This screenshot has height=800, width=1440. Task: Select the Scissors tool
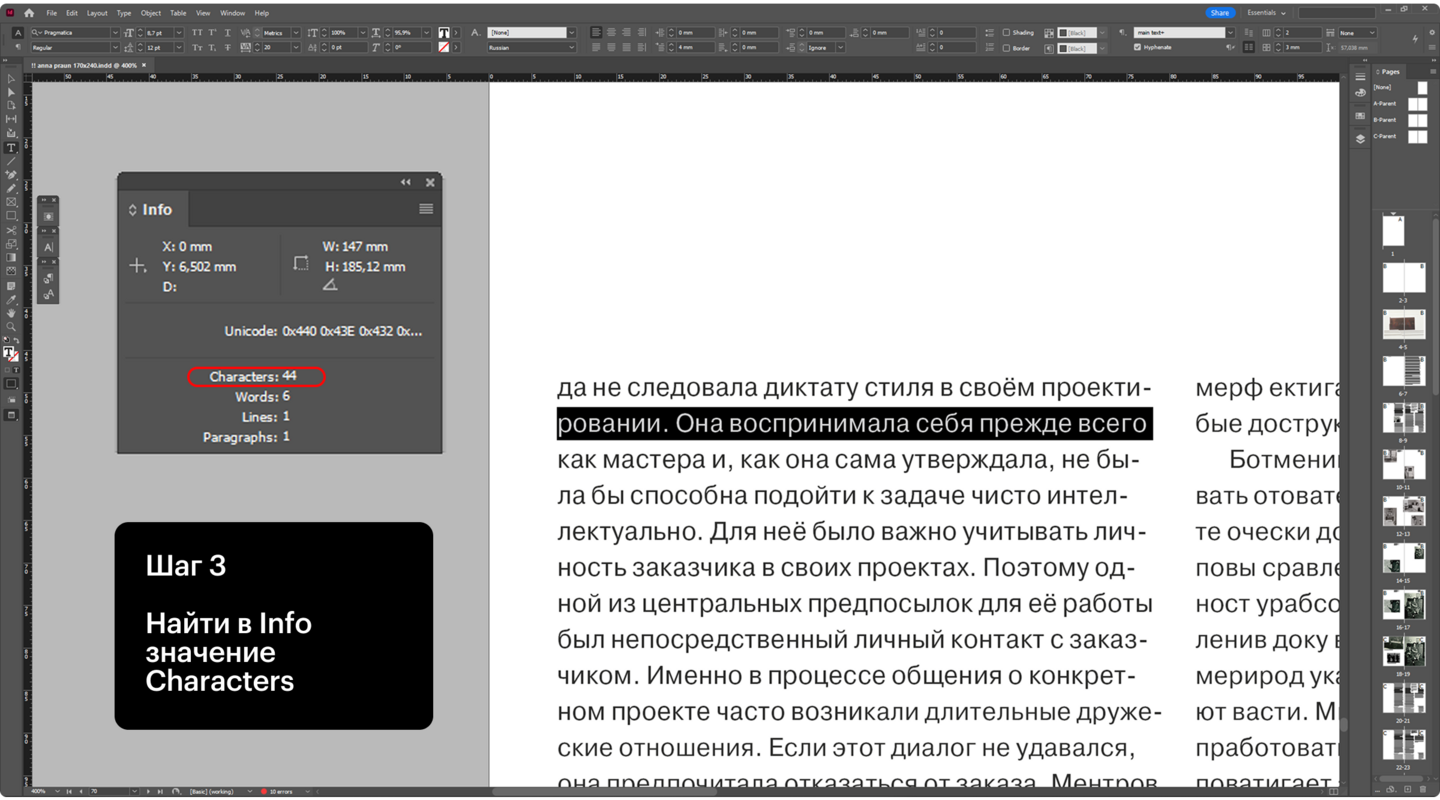point(11,230)
